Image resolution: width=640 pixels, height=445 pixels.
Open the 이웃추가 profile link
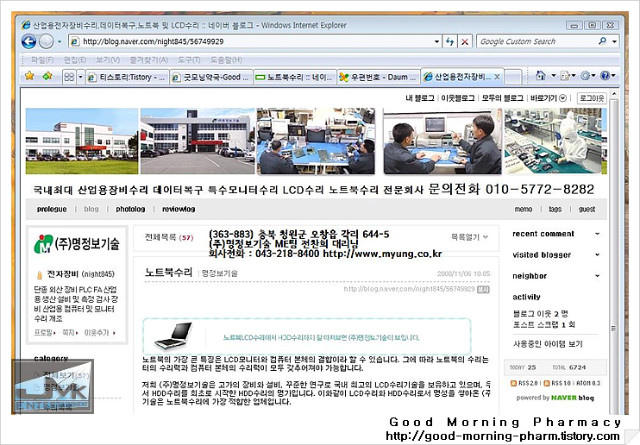point(99,333)
